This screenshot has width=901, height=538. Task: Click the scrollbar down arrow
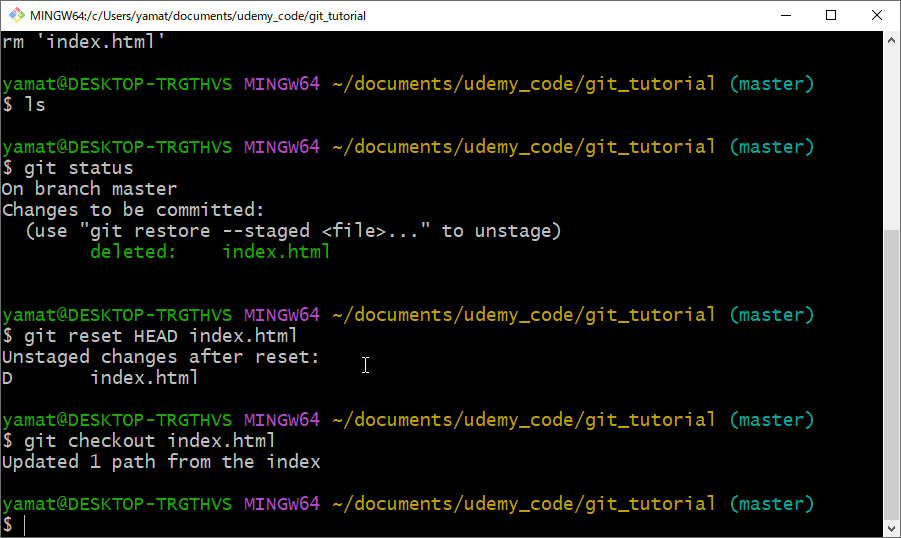coord(891,528)
